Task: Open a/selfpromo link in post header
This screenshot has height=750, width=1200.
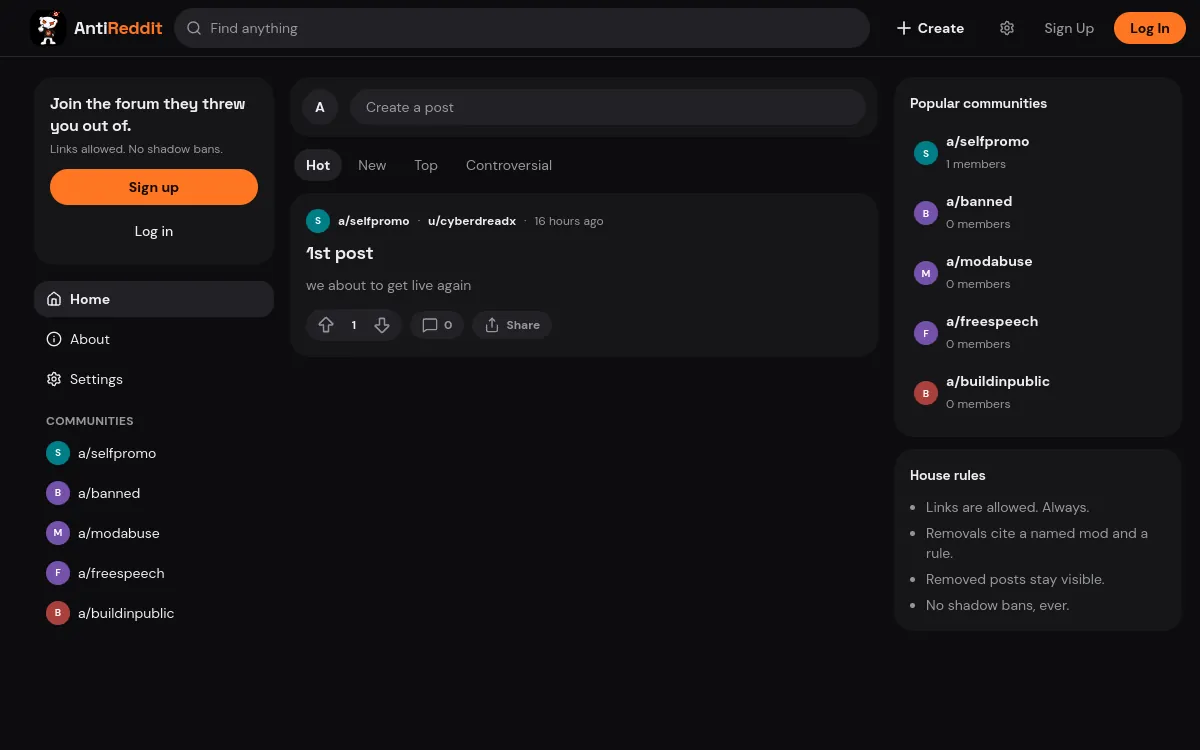Action: [x=374, y=221]
